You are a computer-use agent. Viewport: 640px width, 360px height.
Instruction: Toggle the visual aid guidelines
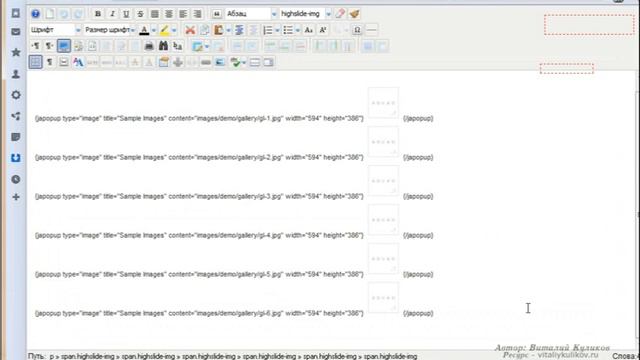click(x=36, y=62)
